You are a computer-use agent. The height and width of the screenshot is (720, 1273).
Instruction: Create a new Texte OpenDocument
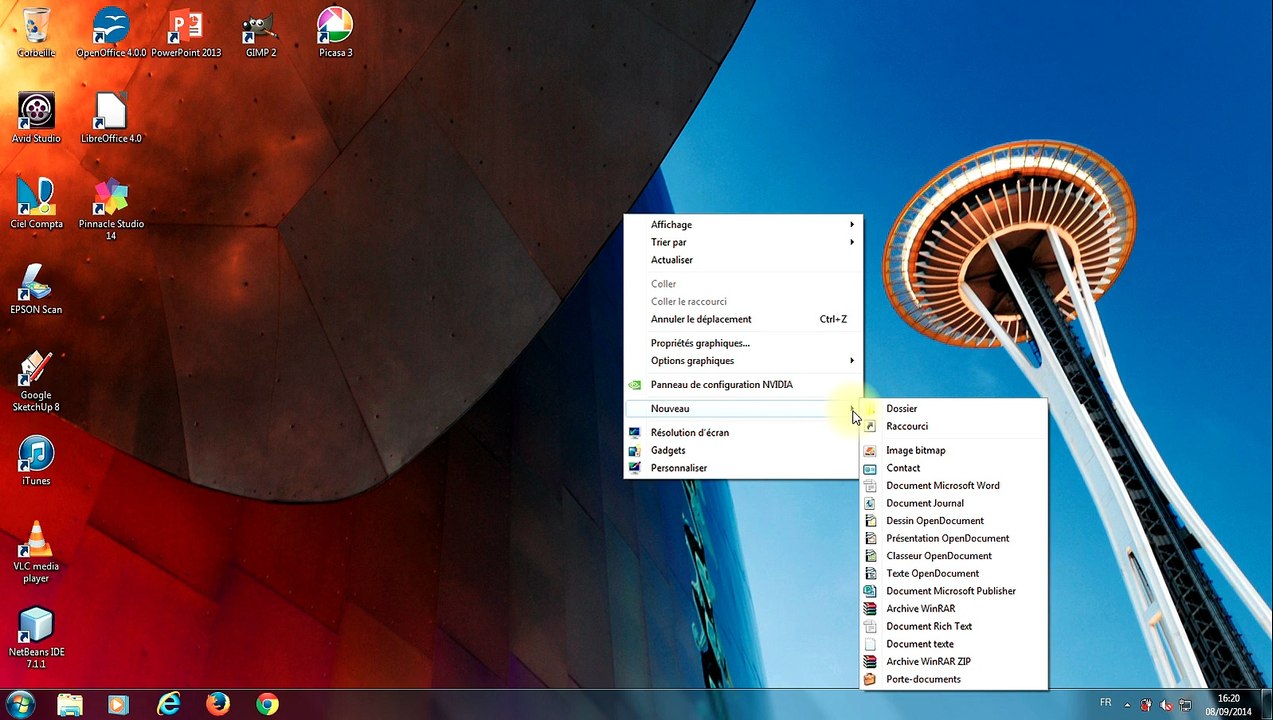(954, 574)
